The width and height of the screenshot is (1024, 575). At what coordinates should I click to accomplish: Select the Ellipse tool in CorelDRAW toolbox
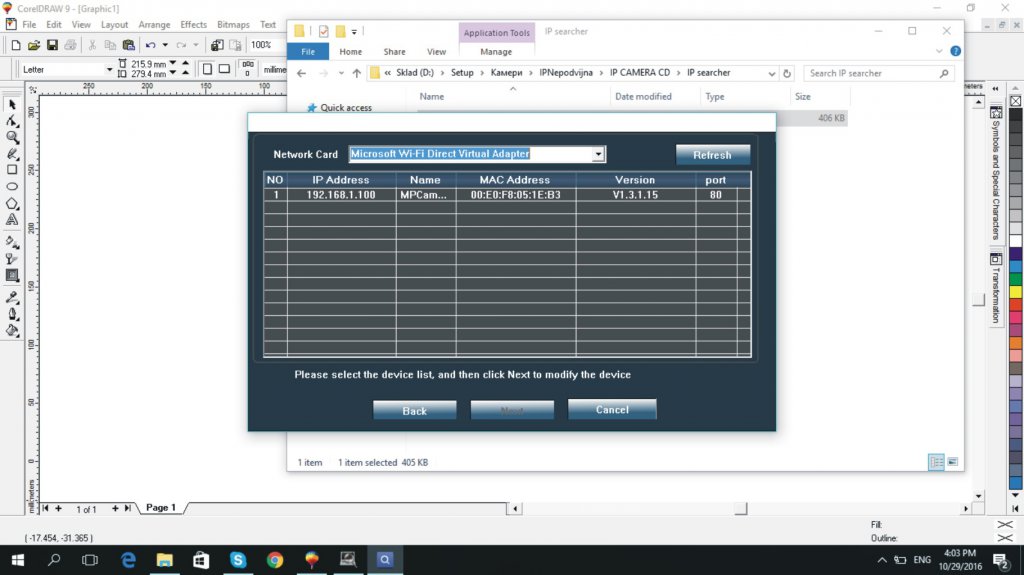12,187
